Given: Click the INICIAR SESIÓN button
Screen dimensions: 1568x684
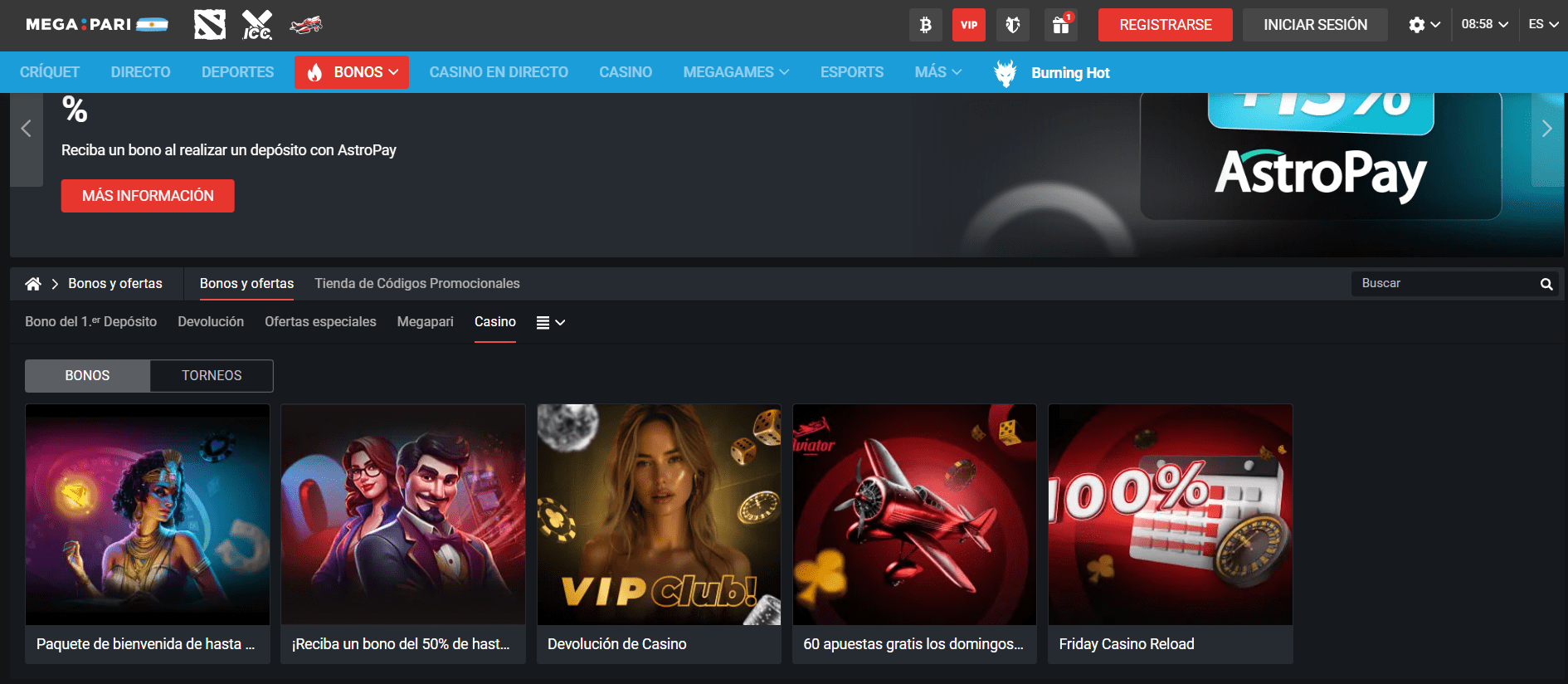Looking at the screenshot, I should tap(1315, 25).
